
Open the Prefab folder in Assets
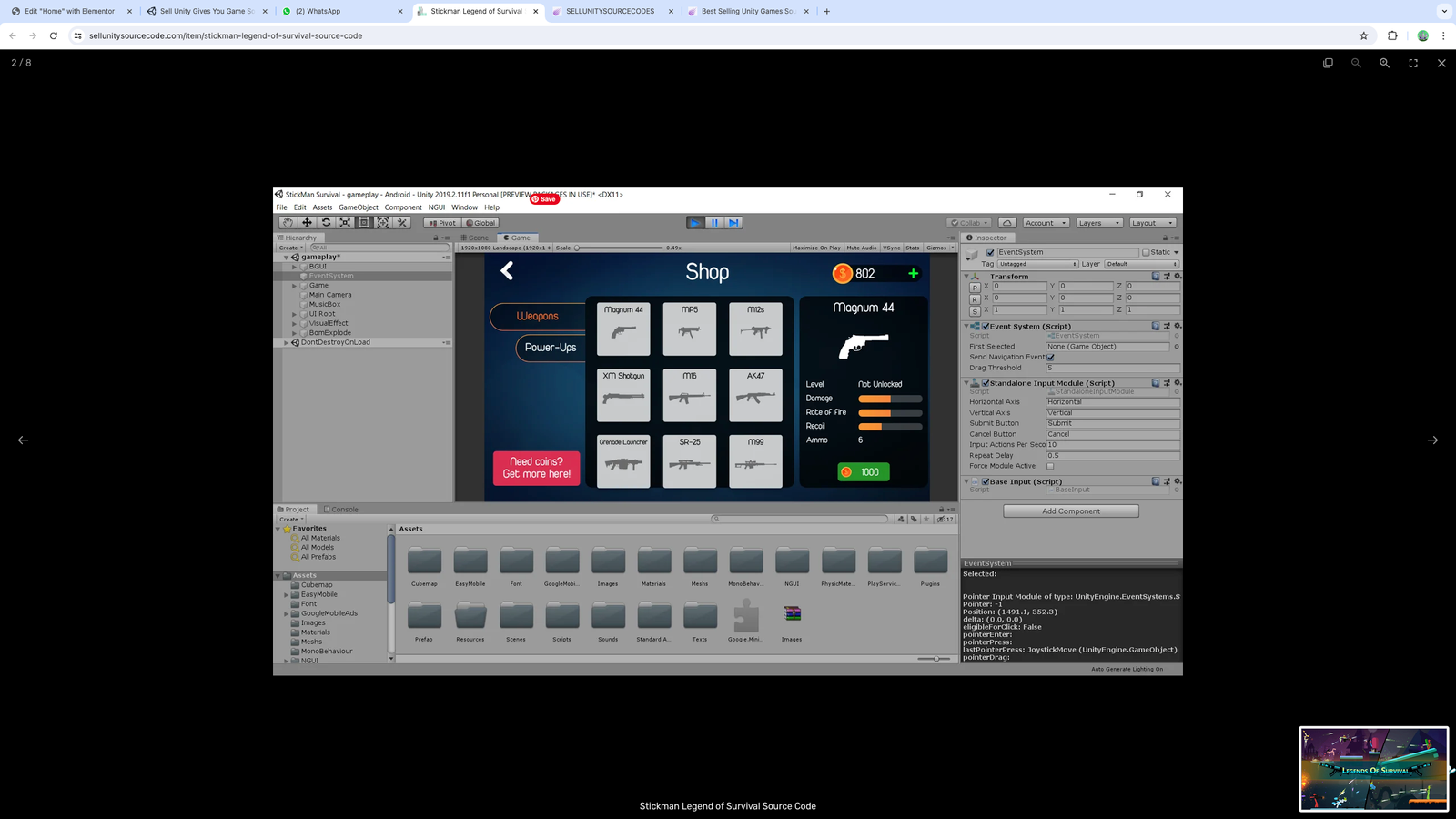424,622
